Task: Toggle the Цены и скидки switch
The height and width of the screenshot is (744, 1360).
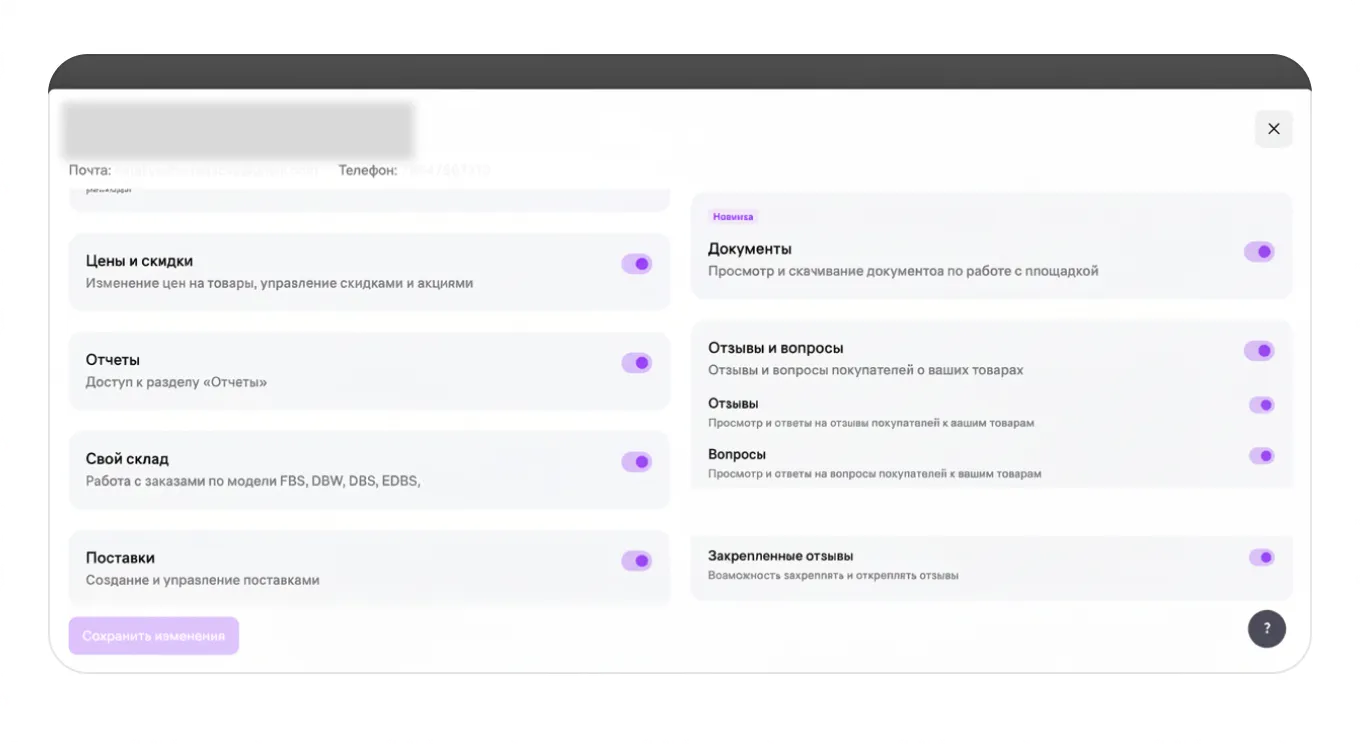Action: (x=636, y=264)
